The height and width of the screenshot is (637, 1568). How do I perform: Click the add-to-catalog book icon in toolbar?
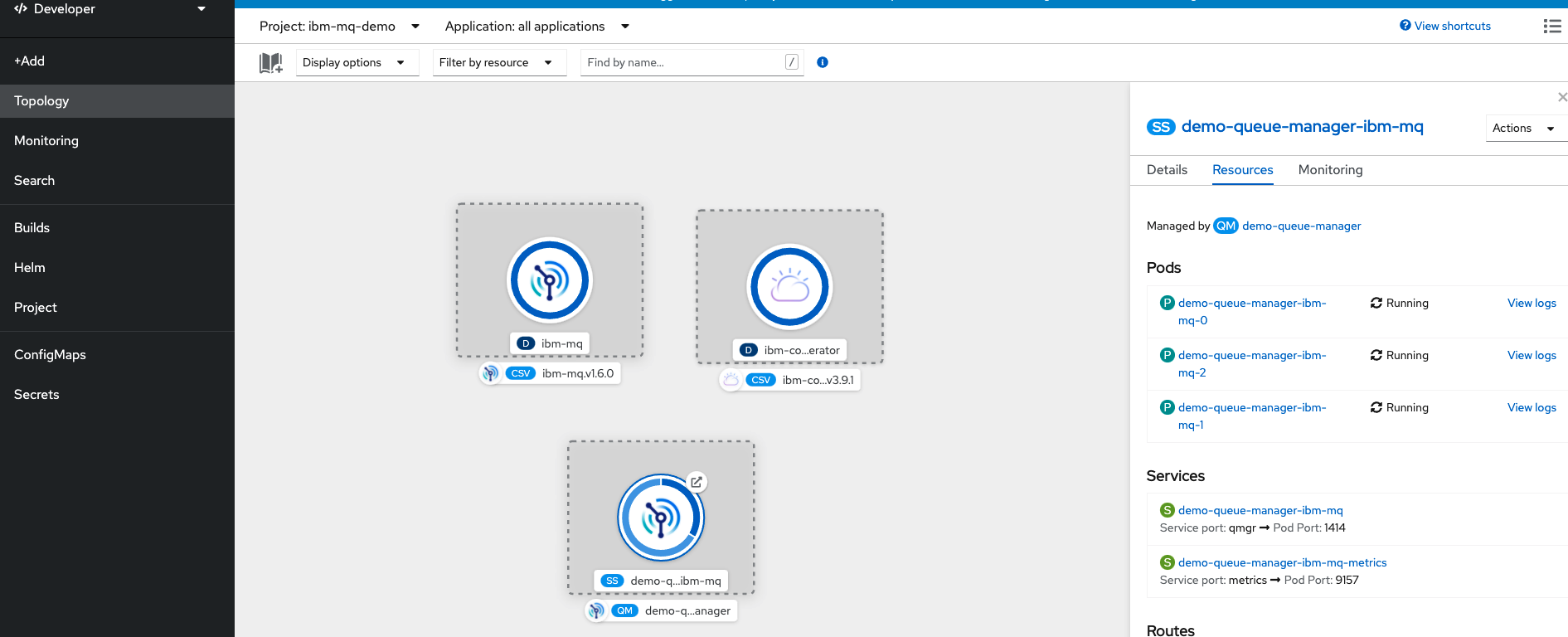[x=271, y=63]
